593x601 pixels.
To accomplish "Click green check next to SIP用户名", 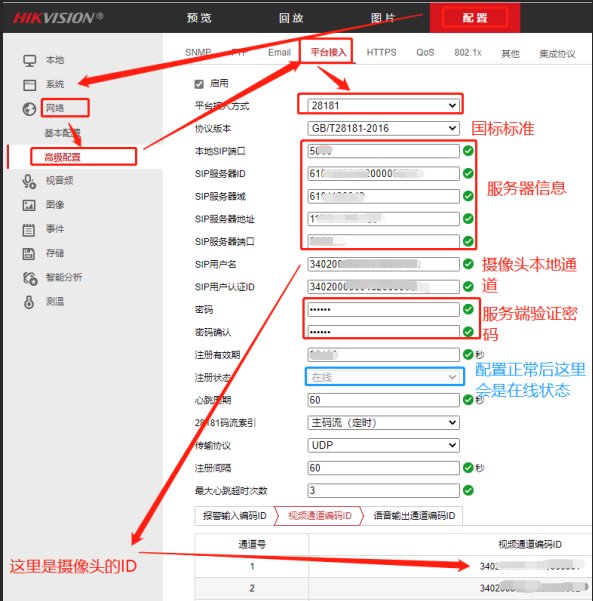I will [468, 264].
